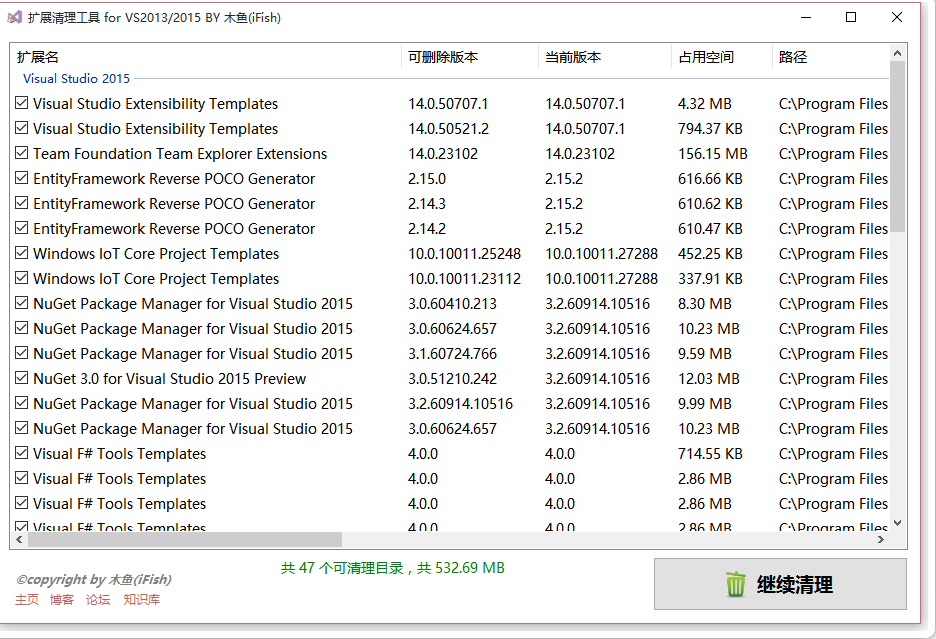Sort by the 当前版本 column header
936x639 pixels.
[x=605, y=57]
